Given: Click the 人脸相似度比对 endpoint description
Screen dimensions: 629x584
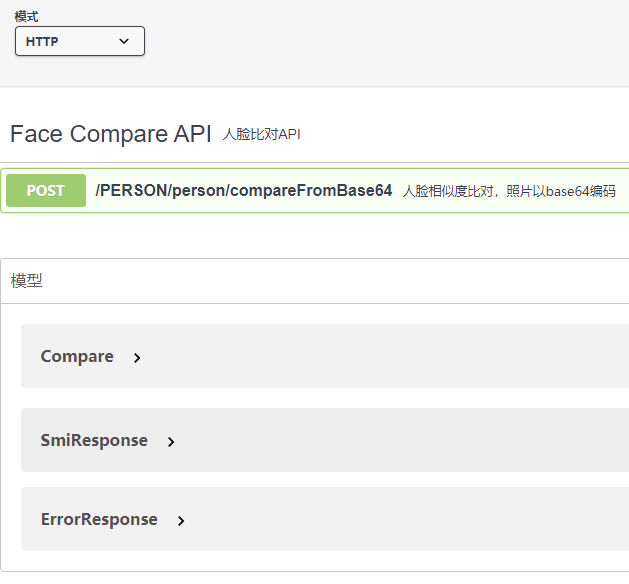Looking at the screenshot, I should pyautogui.click(x=509, y=191).
